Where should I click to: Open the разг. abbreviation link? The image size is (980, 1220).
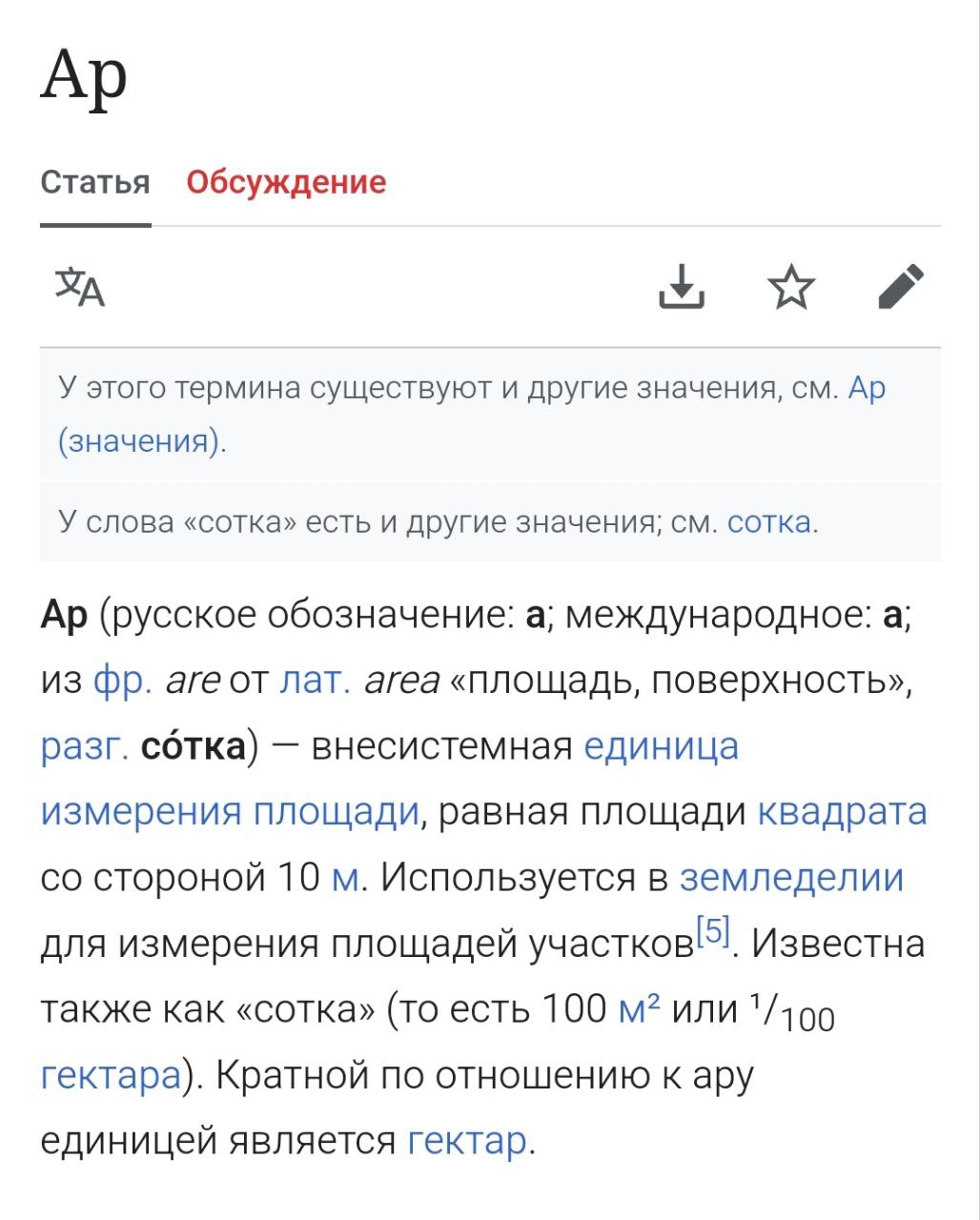click(85, 746)
